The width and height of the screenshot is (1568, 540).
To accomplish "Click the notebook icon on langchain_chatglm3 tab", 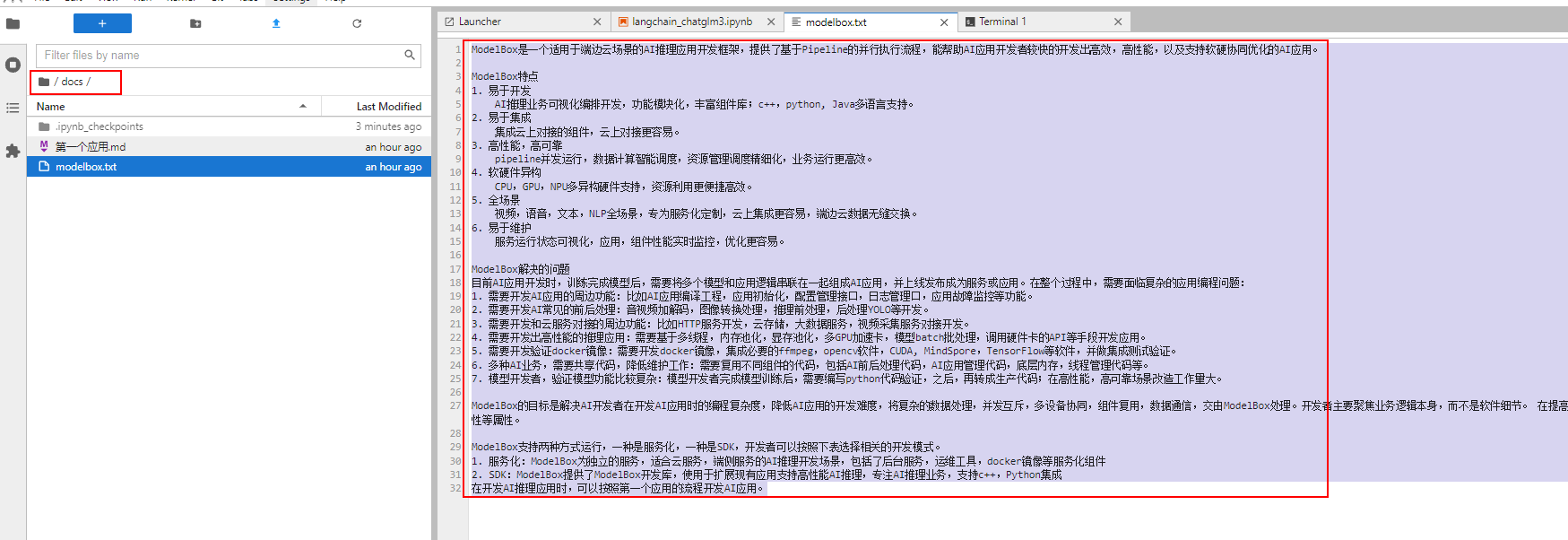I will (623, 22).
